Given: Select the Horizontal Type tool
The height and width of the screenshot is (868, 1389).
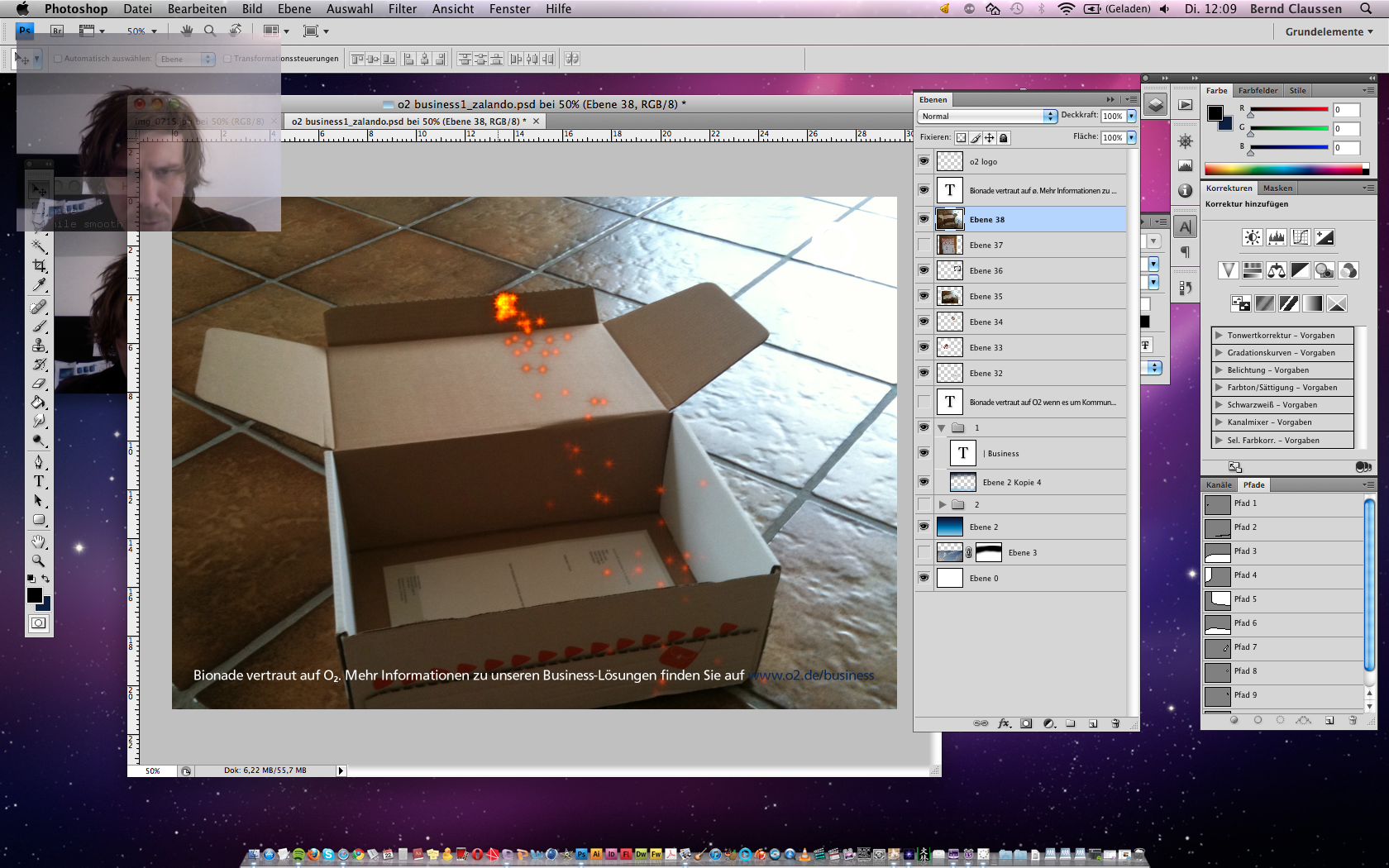Looking at the screenshot, I should tap(39, 481).
